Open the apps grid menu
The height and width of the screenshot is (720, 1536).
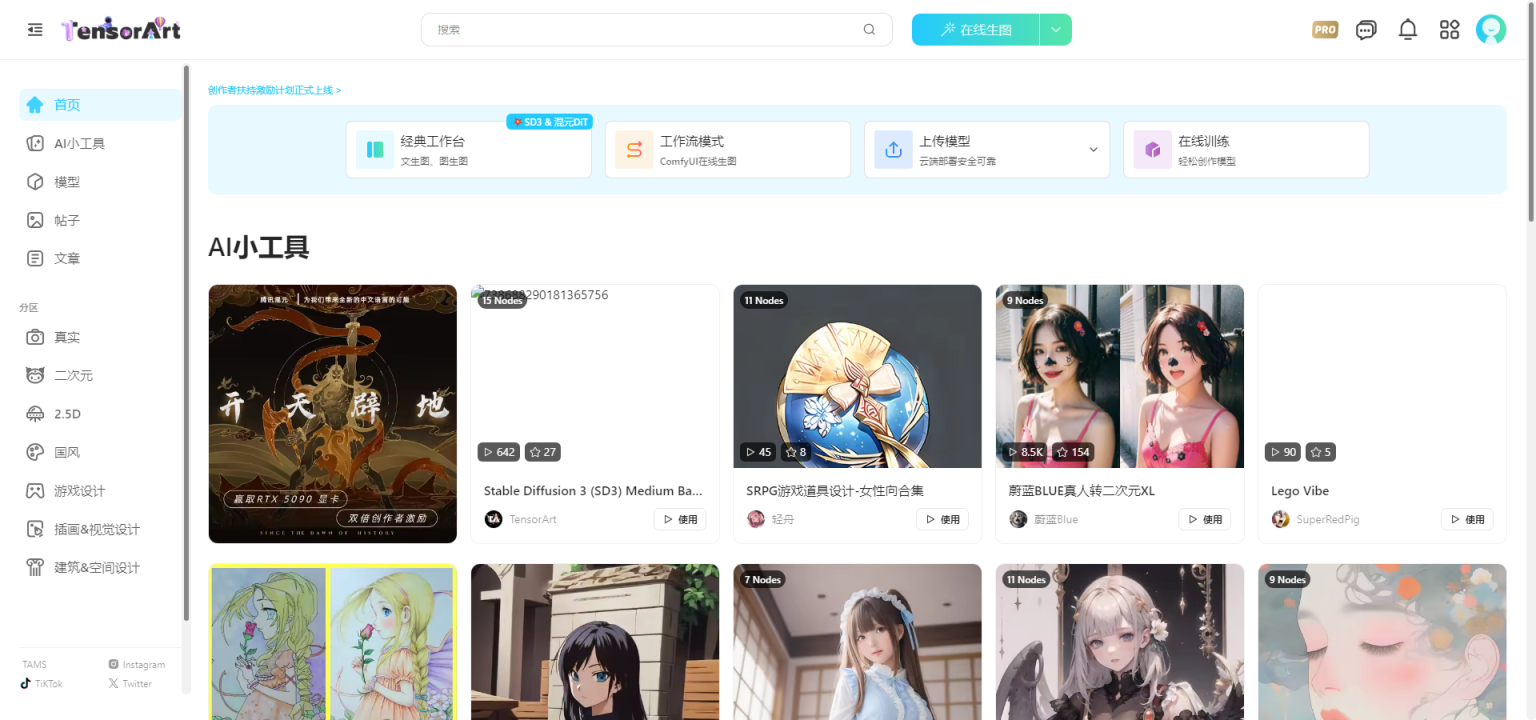tap(1448, 29)
